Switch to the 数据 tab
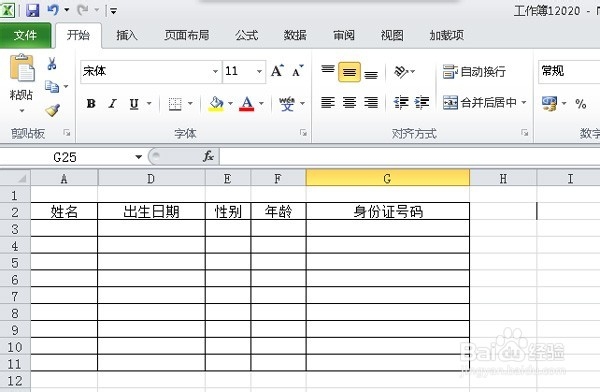The width and height of the screenshot is (600, 392). click(x=295, y=36)
